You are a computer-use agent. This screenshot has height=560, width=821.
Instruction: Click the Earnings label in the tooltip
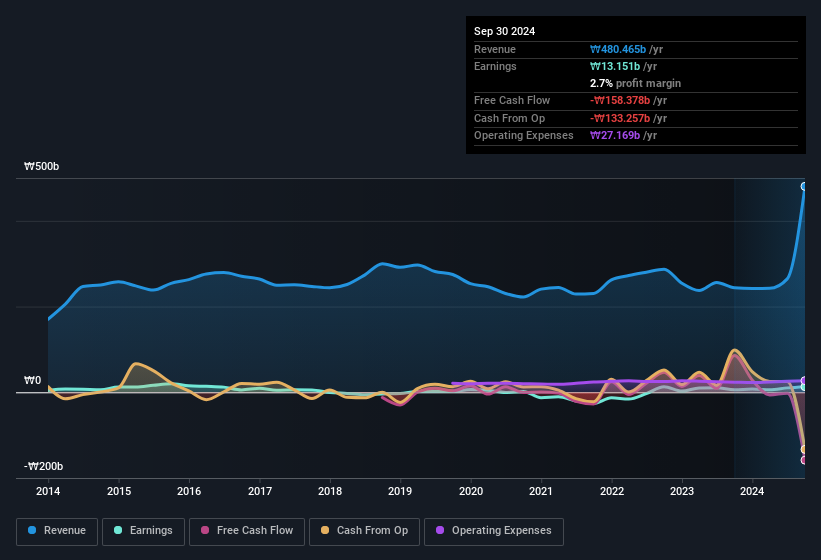tap(495, 66)
